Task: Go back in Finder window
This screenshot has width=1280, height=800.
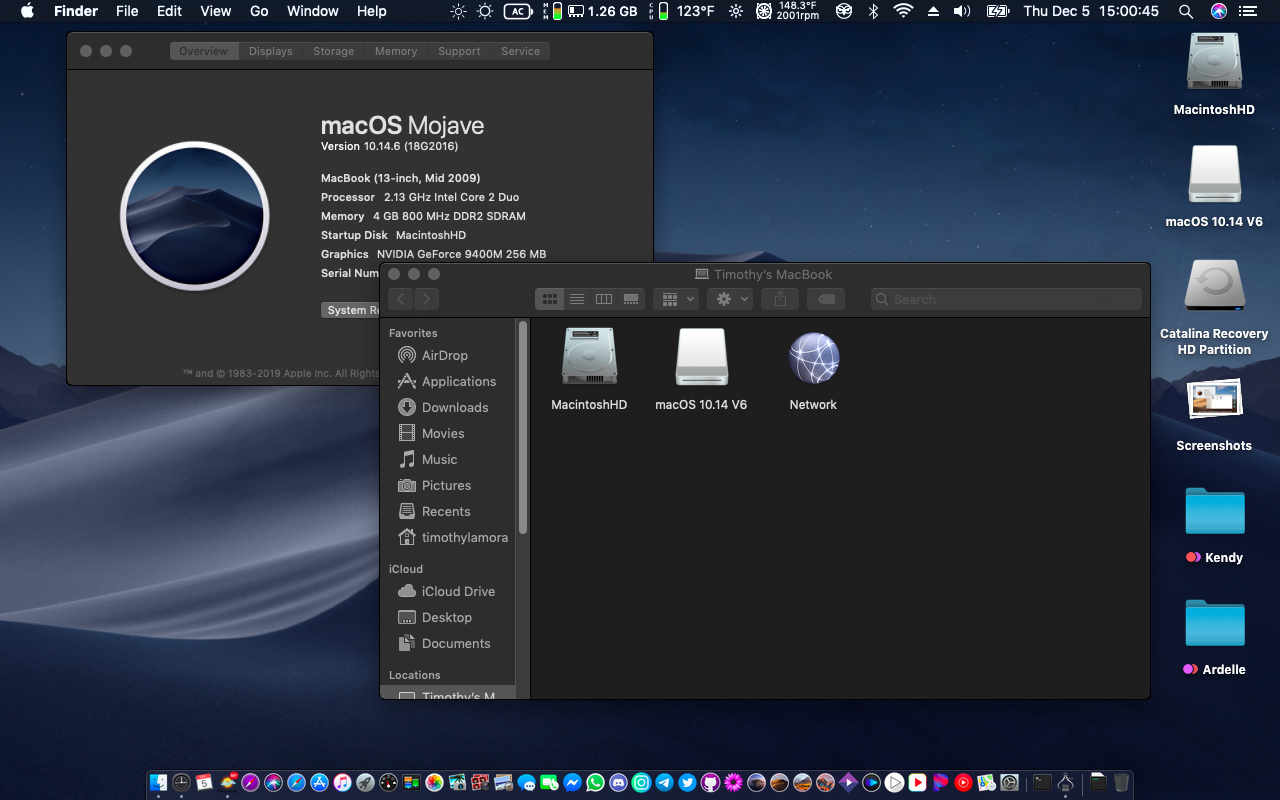Action: pyautogui.click(x=400, y=299)
